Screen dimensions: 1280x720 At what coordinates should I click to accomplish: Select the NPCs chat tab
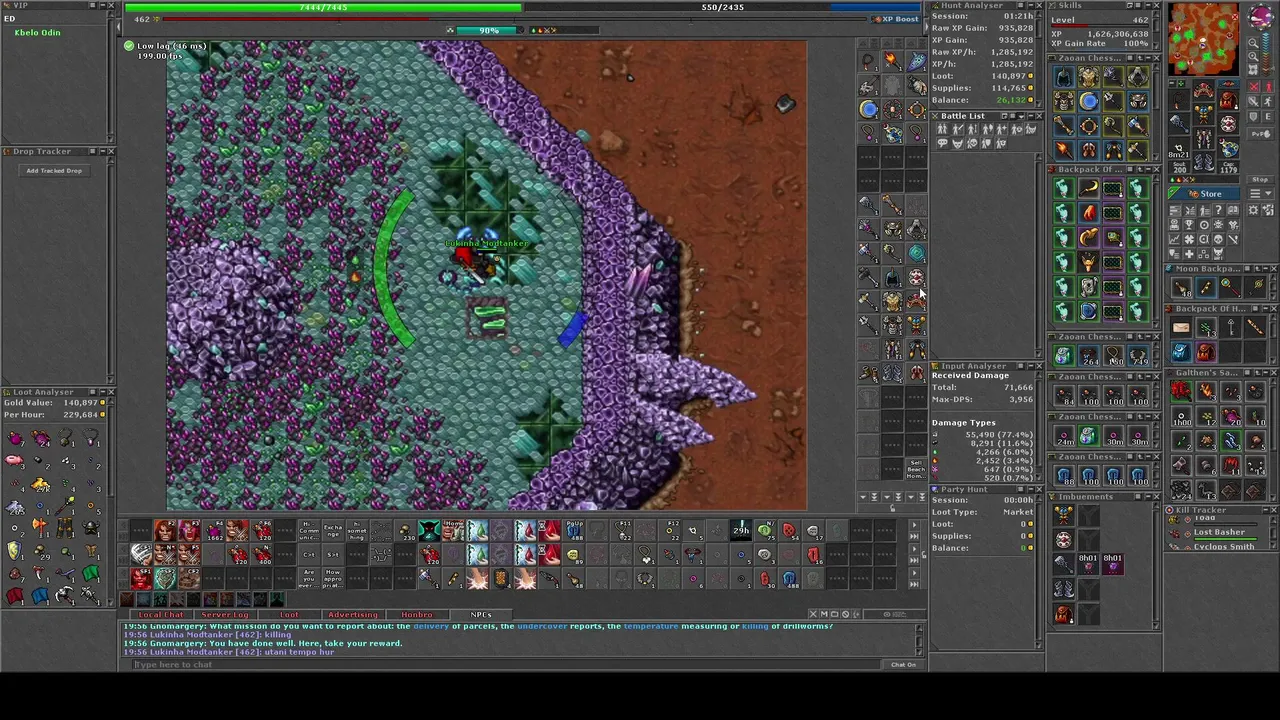coord(481,614)
